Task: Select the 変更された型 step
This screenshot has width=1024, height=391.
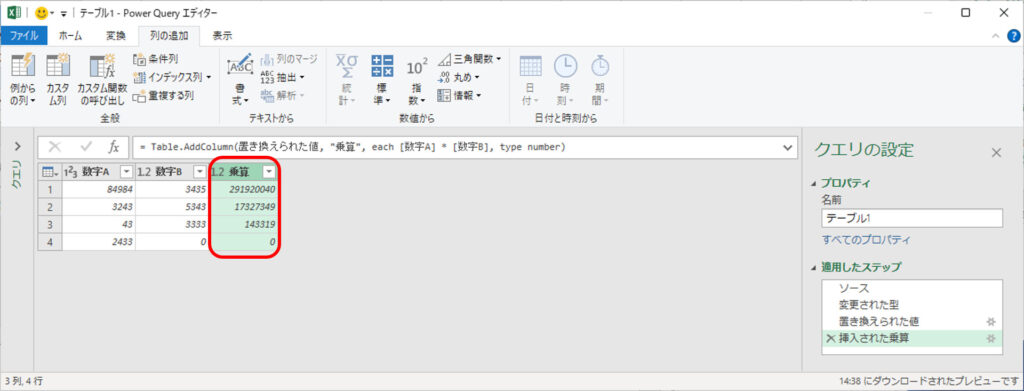Action: pos(912,305)
